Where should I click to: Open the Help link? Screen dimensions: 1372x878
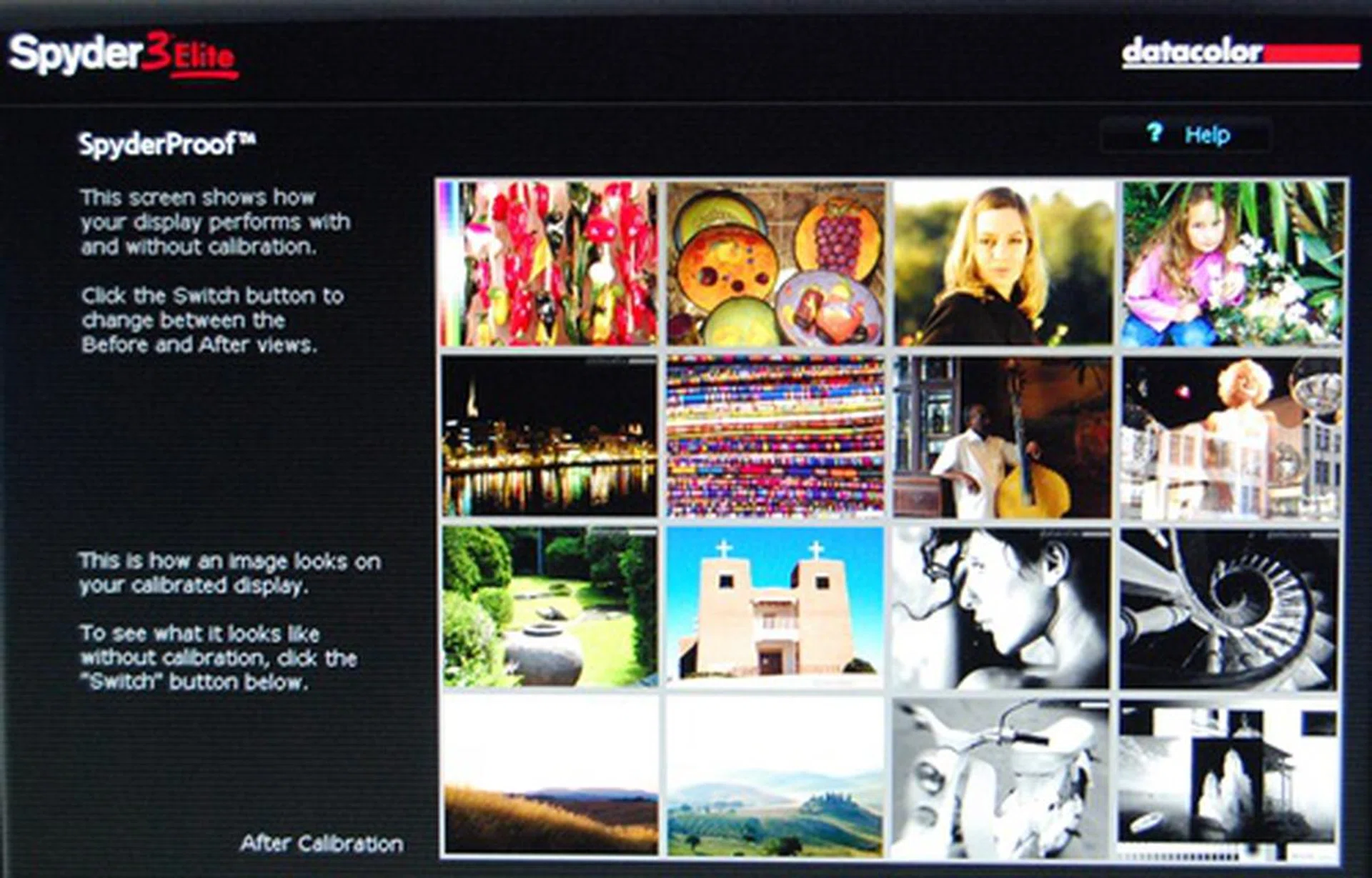1207,134
